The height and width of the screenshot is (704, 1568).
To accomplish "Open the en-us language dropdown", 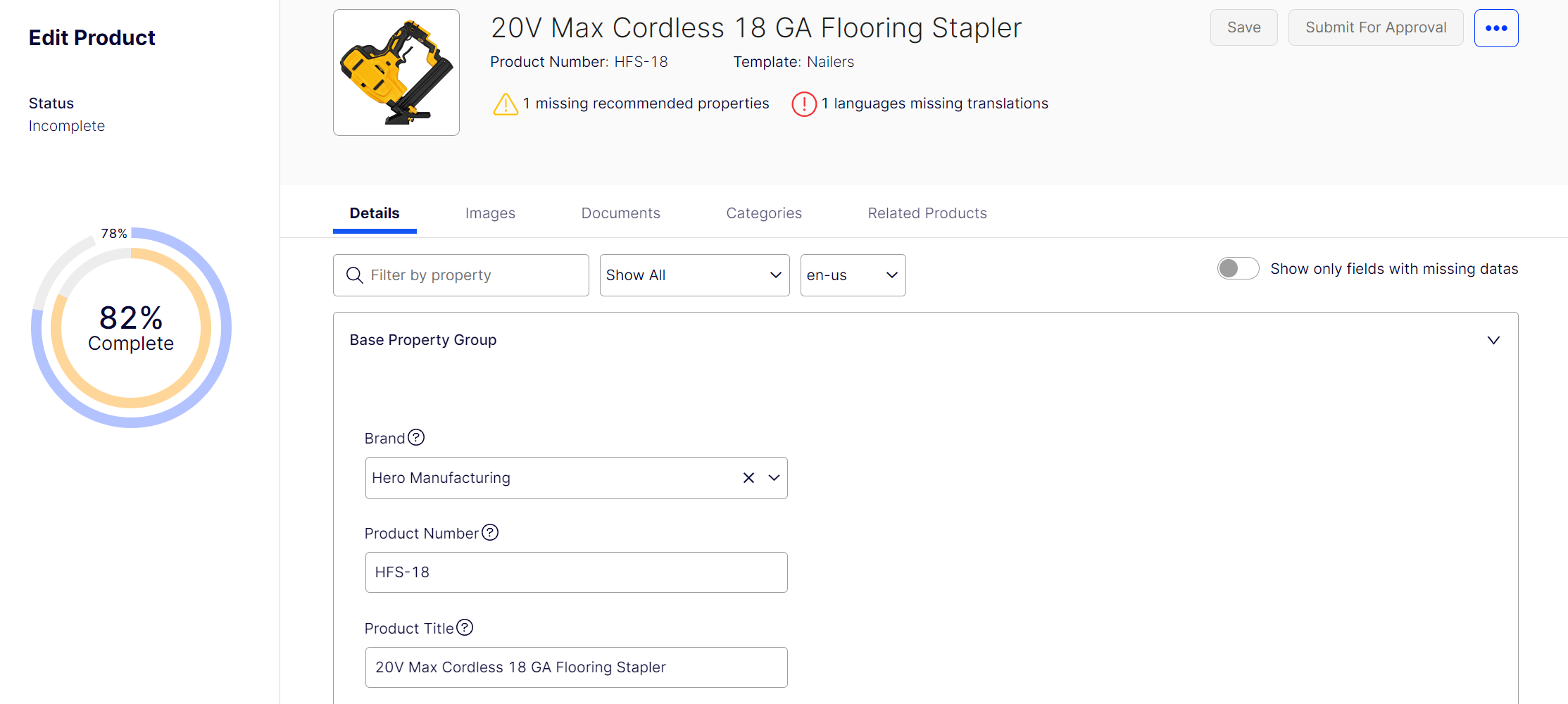I will click(853, 275).
